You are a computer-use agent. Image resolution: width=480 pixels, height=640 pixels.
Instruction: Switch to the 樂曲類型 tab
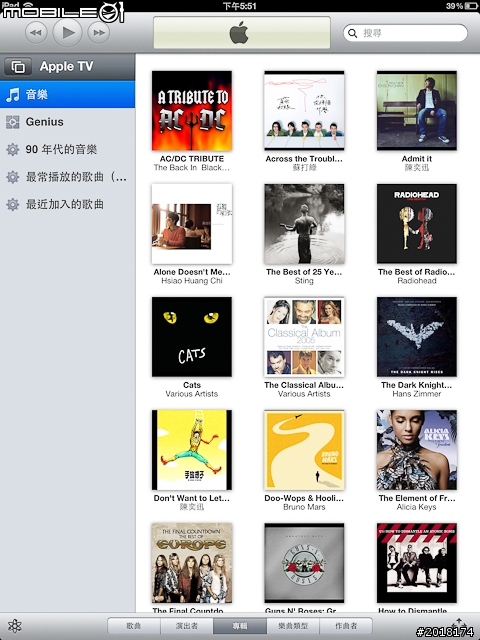click(293, 626)
